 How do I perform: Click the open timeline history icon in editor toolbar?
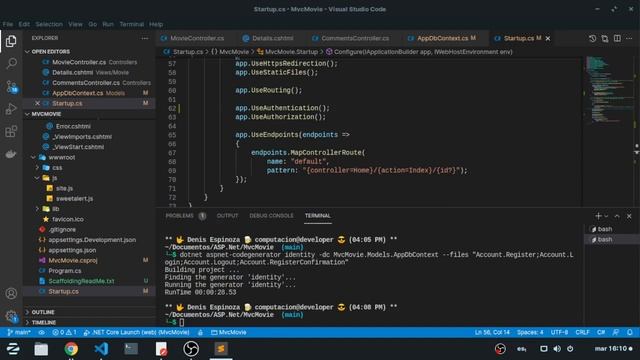click(x=592, y=38)
